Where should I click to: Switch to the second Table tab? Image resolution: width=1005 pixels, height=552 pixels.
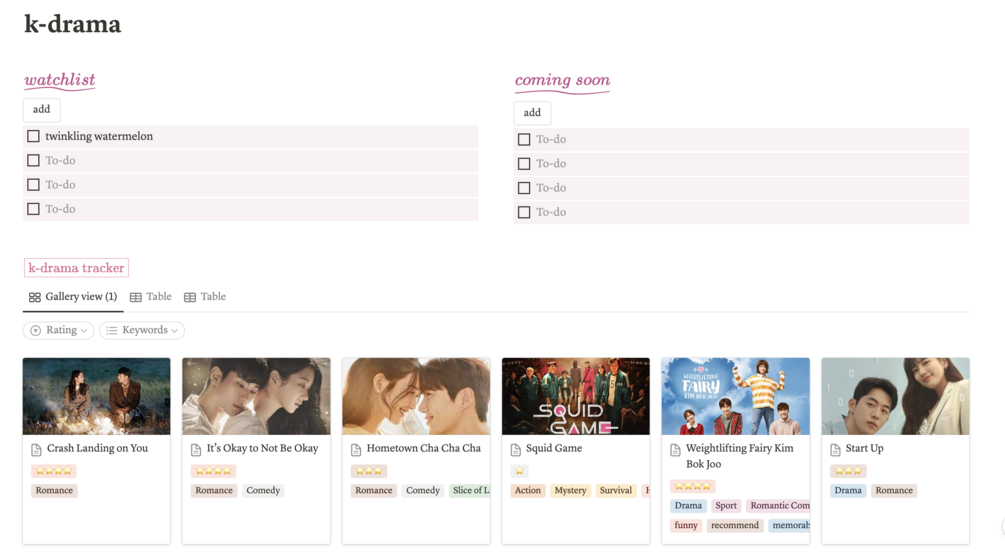(205, 297)
